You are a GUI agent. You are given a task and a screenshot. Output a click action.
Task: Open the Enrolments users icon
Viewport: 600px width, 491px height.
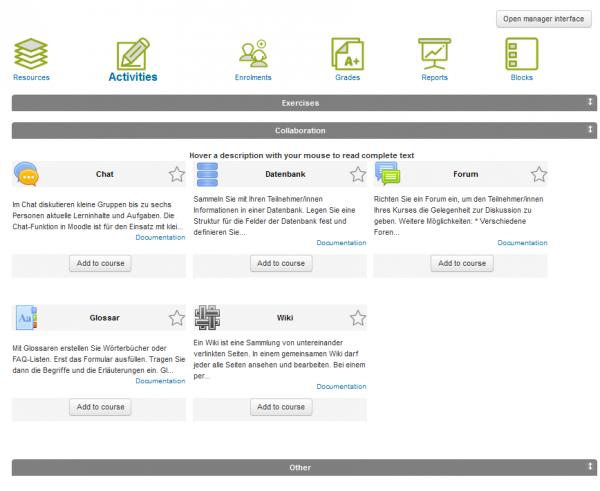coord(253,53)
